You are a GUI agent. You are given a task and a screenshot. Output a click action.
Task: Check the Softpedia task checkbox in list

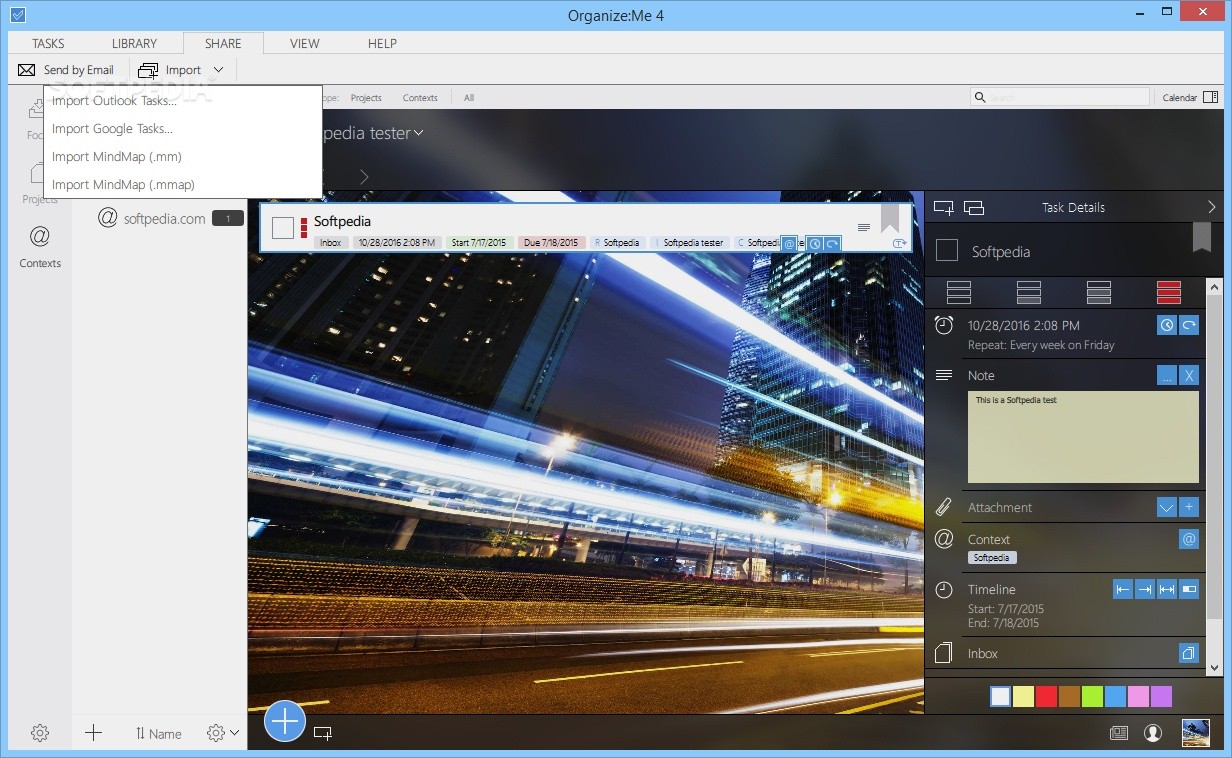[283, 228]
